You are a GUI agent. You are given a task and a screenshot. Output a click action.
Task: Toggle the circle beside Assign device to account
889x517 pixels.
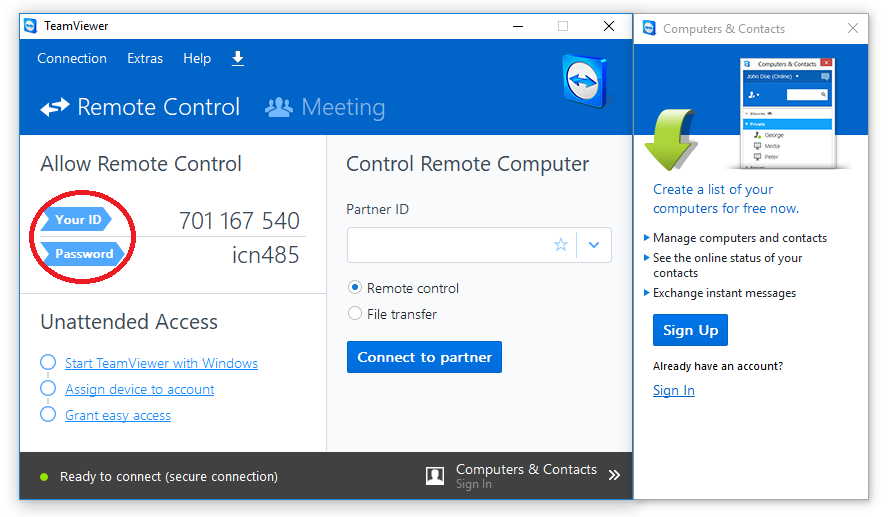pos(48,388)
